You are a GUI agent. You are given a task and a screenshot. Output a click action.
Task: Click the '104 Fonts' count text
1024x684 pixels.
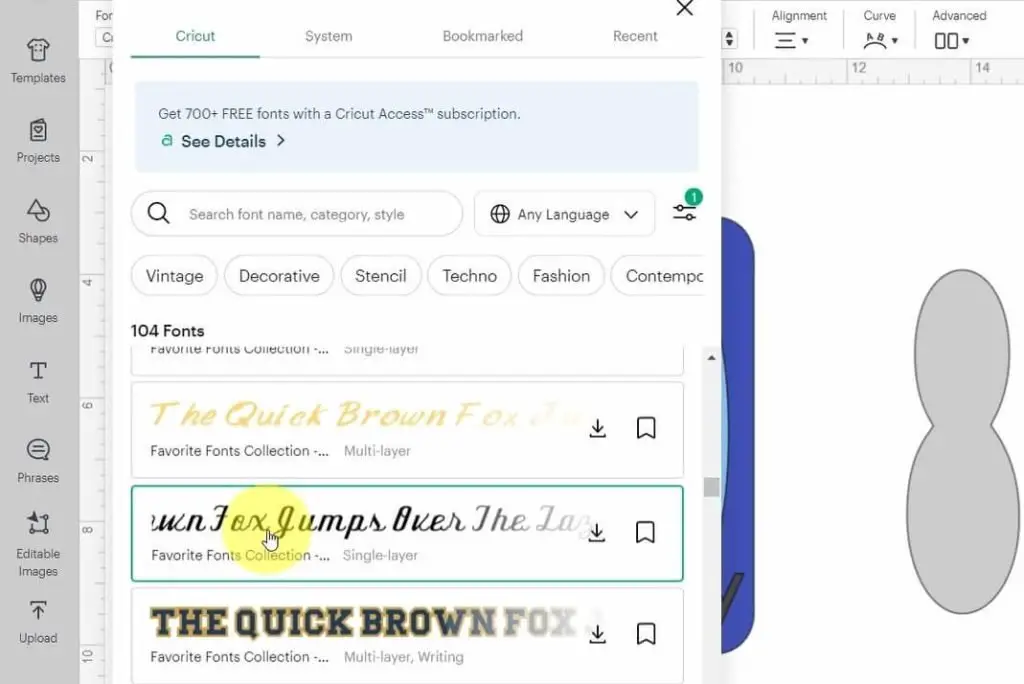tap(167, 331)
